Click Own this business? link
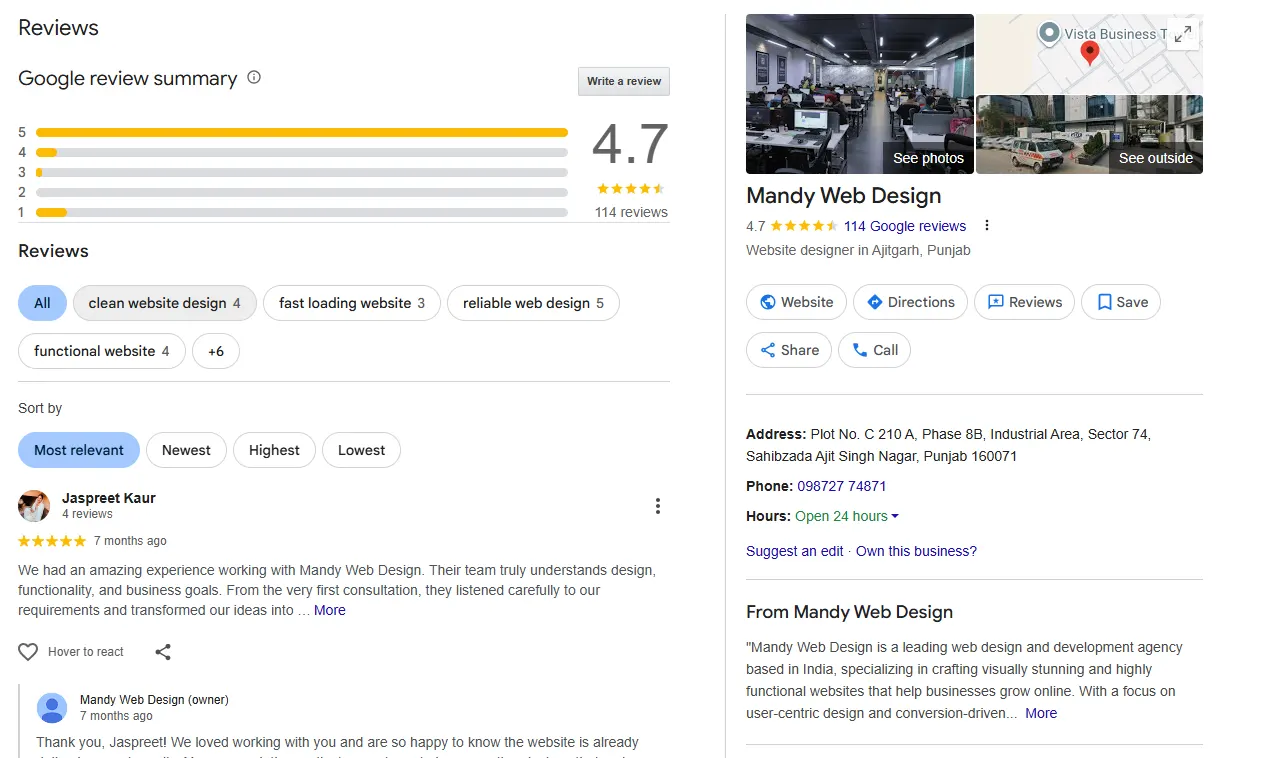Viewport: 1279px width, 758px height. coord(916,551)
